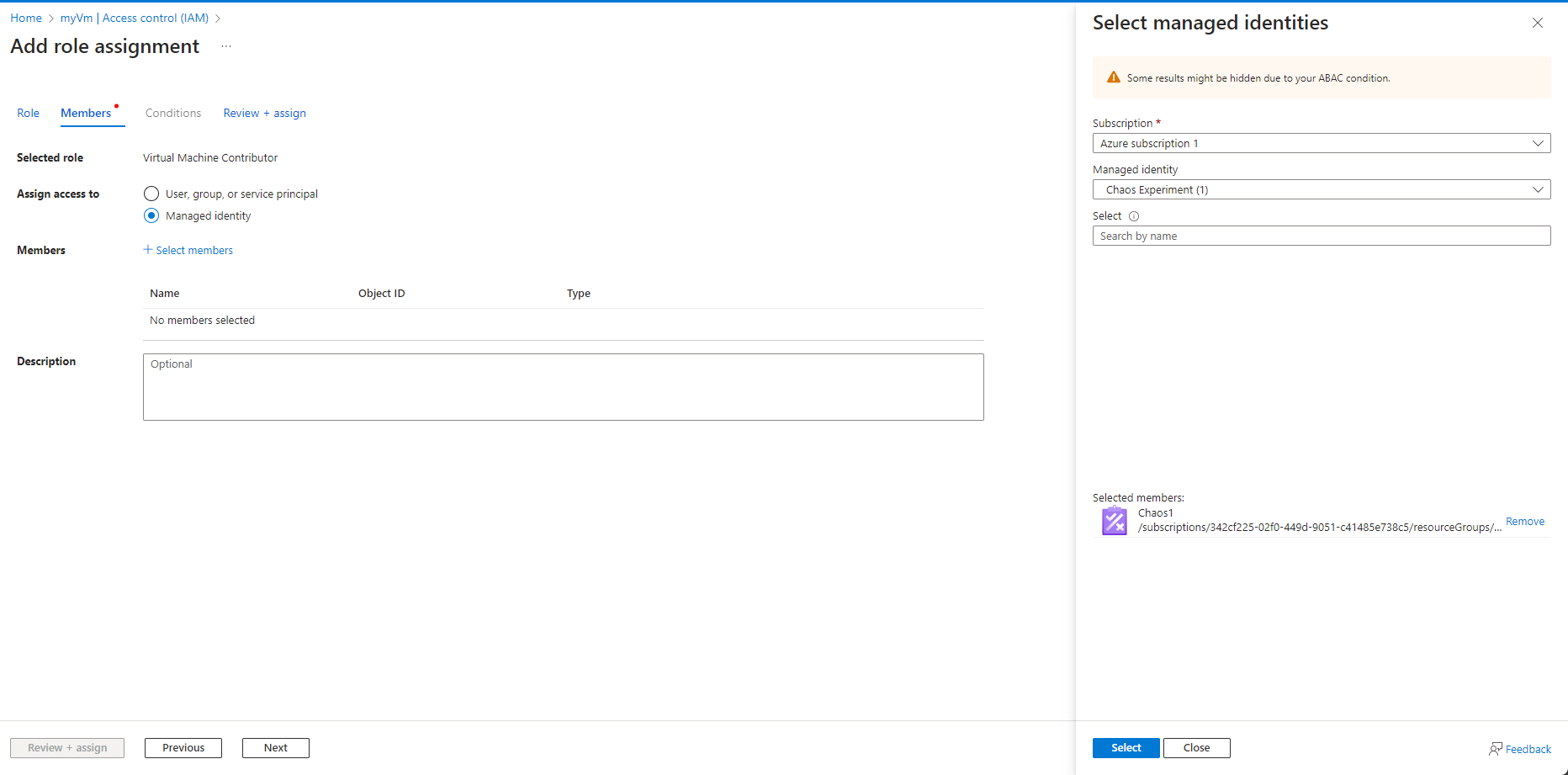This screenshot has width=1568, height=775.
Task: Click the Feedback icon at bottom right
Action: click(x=1496, y=749)
